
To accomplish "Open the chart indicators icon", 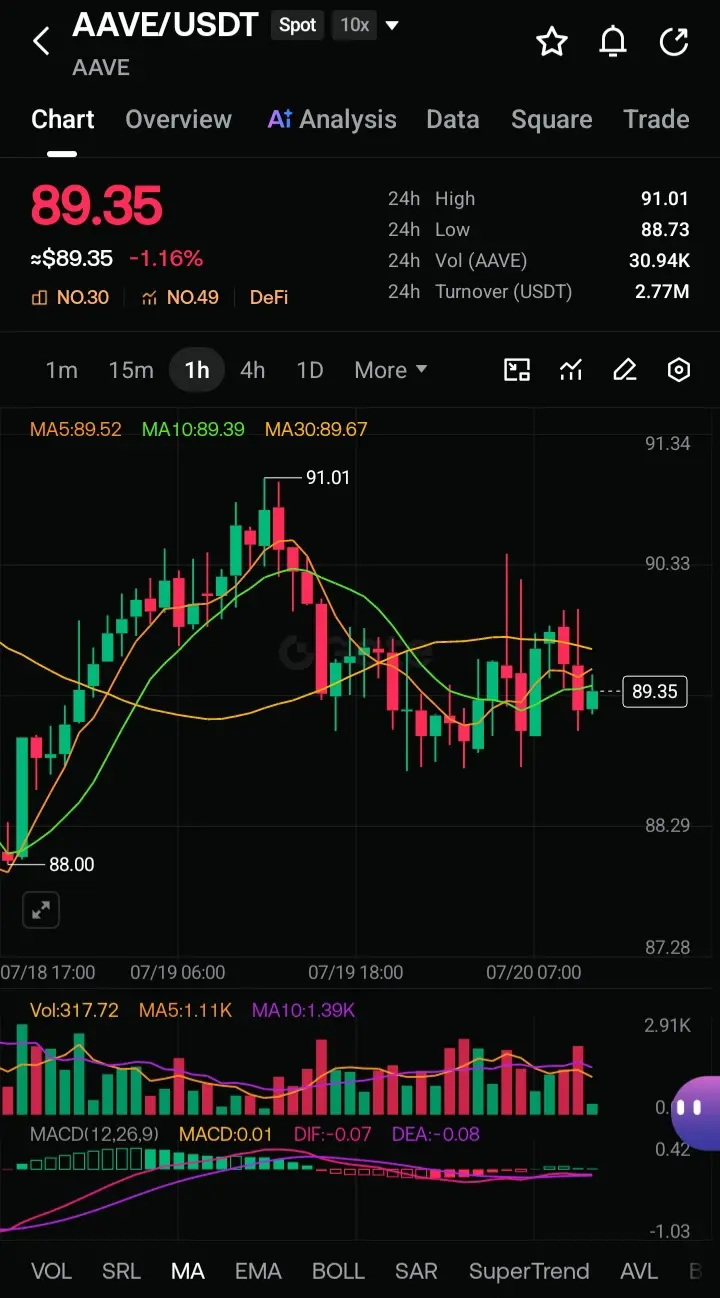I will pos(571,370).
